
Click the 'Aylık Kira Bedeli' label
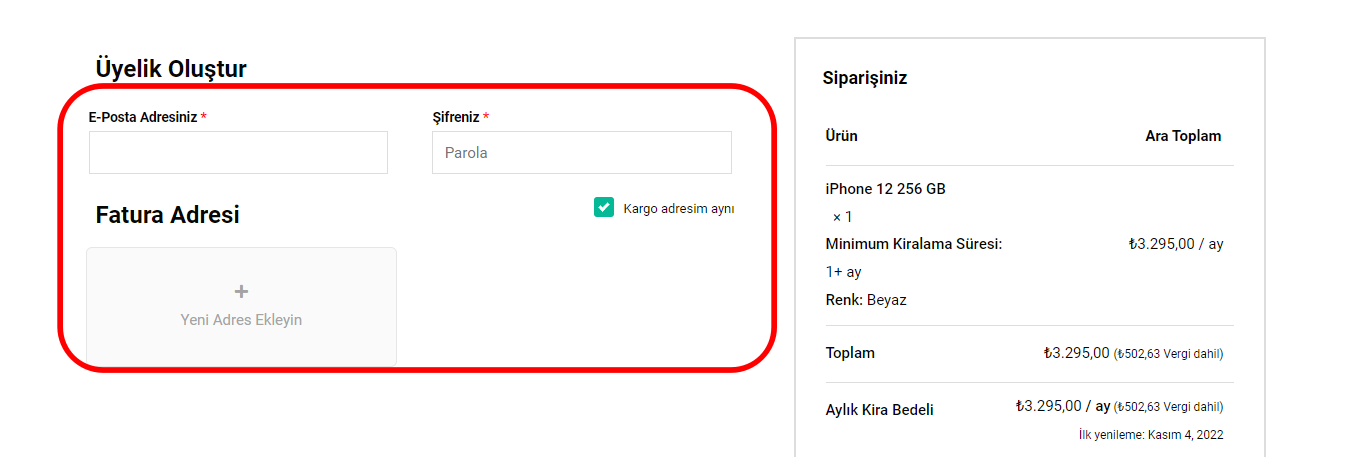[879, 410]
